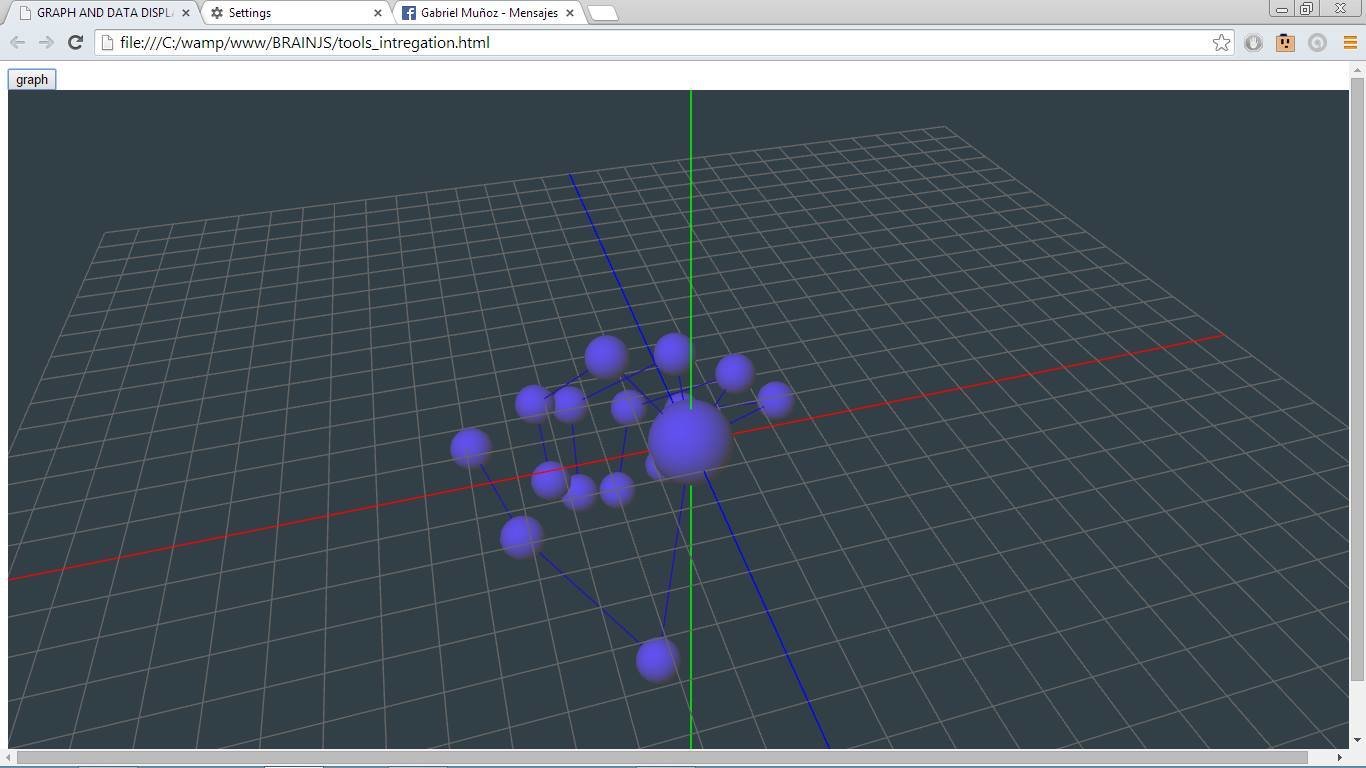Viewport: 1366px width, 768px height.
Task: Switch to the Settings tab
Action: 298,13
